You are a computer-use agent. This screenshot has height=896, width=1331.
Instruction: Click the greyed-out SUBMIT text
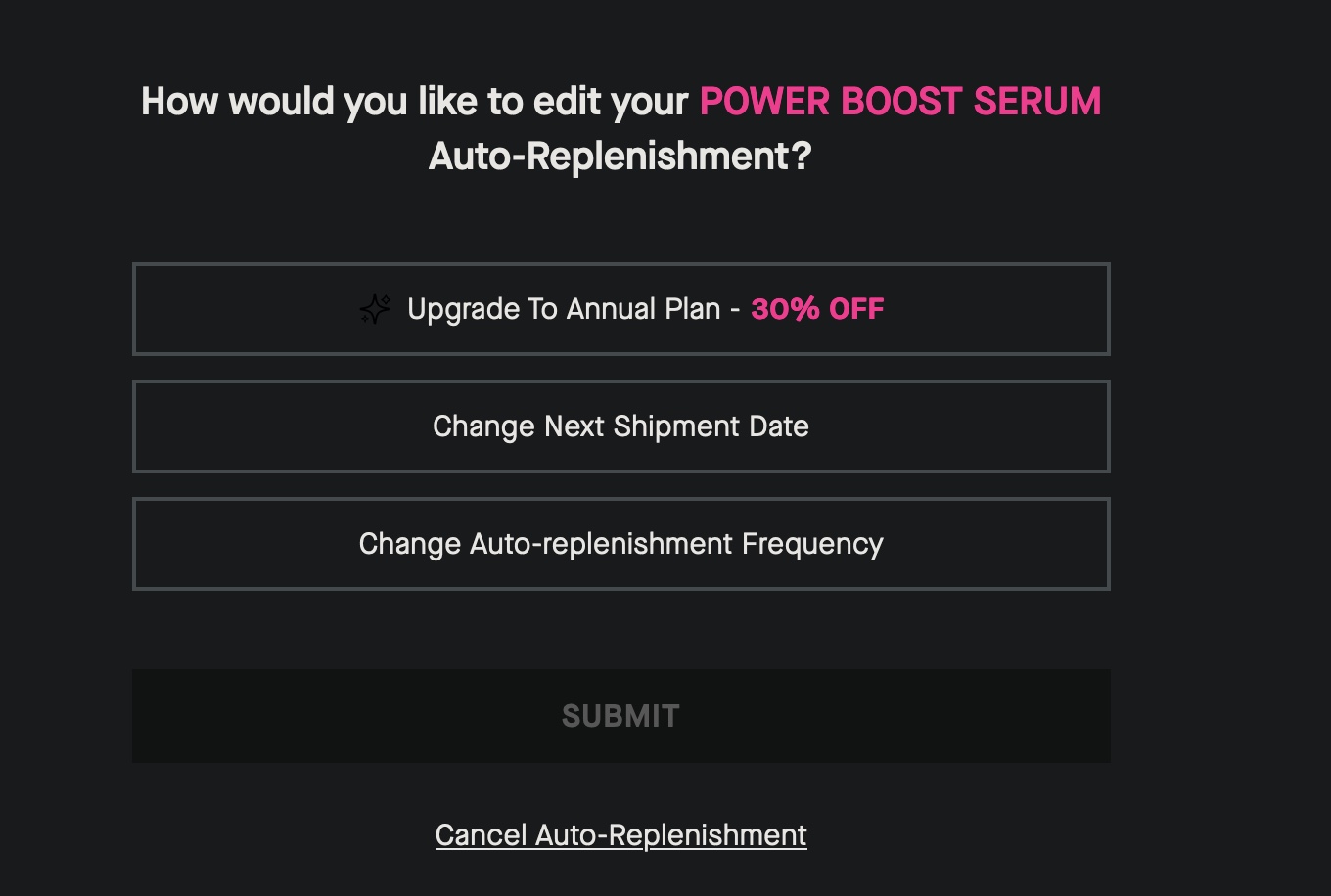point(620,716)
